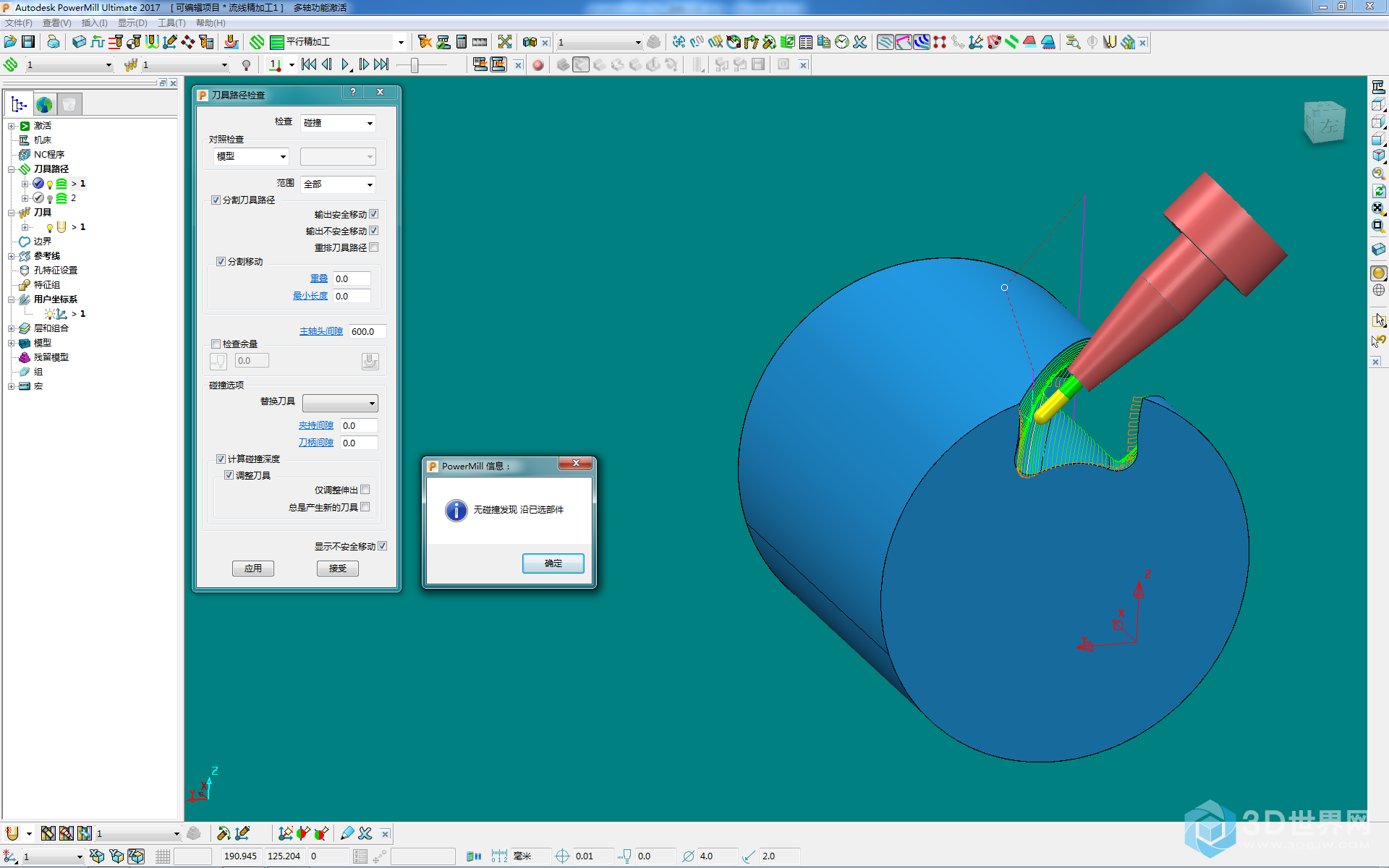Open the 插入(I) menu

point(95,23)
